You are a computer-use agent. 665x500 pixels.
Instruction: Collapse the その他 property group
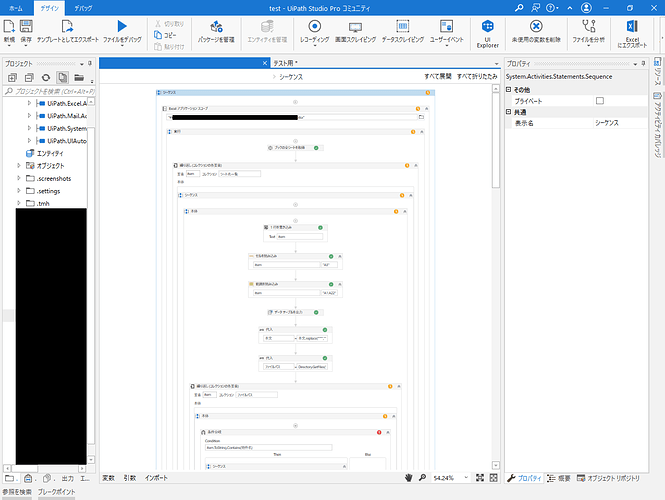coord(509,89)
